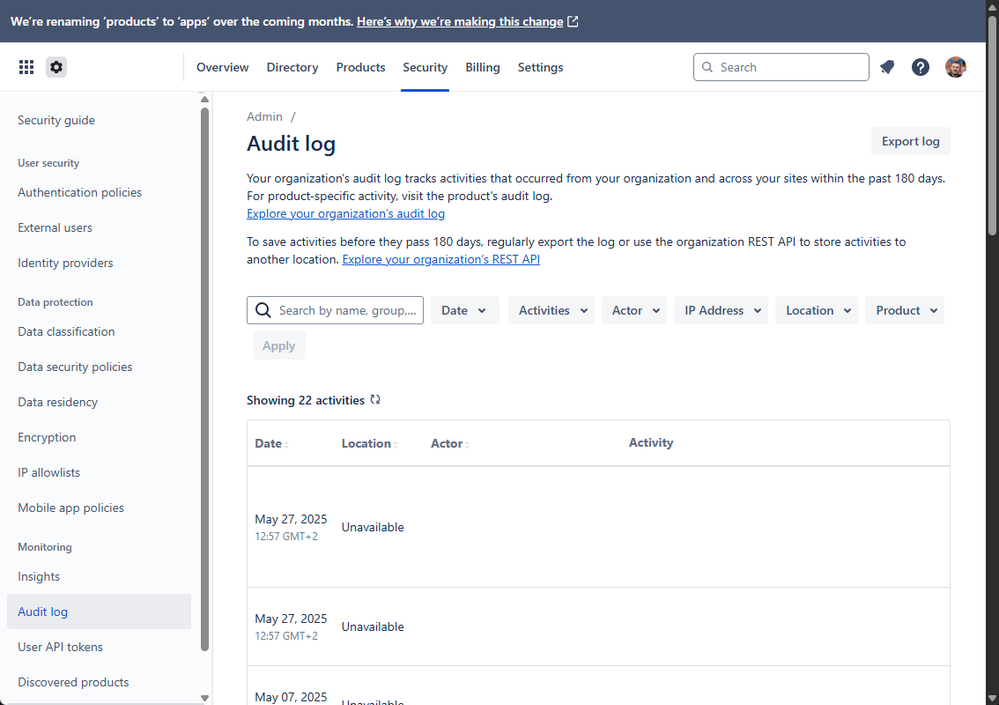Refresh activities with the reload icon
The height and width of the screenshot is (705, 999).
375,399
